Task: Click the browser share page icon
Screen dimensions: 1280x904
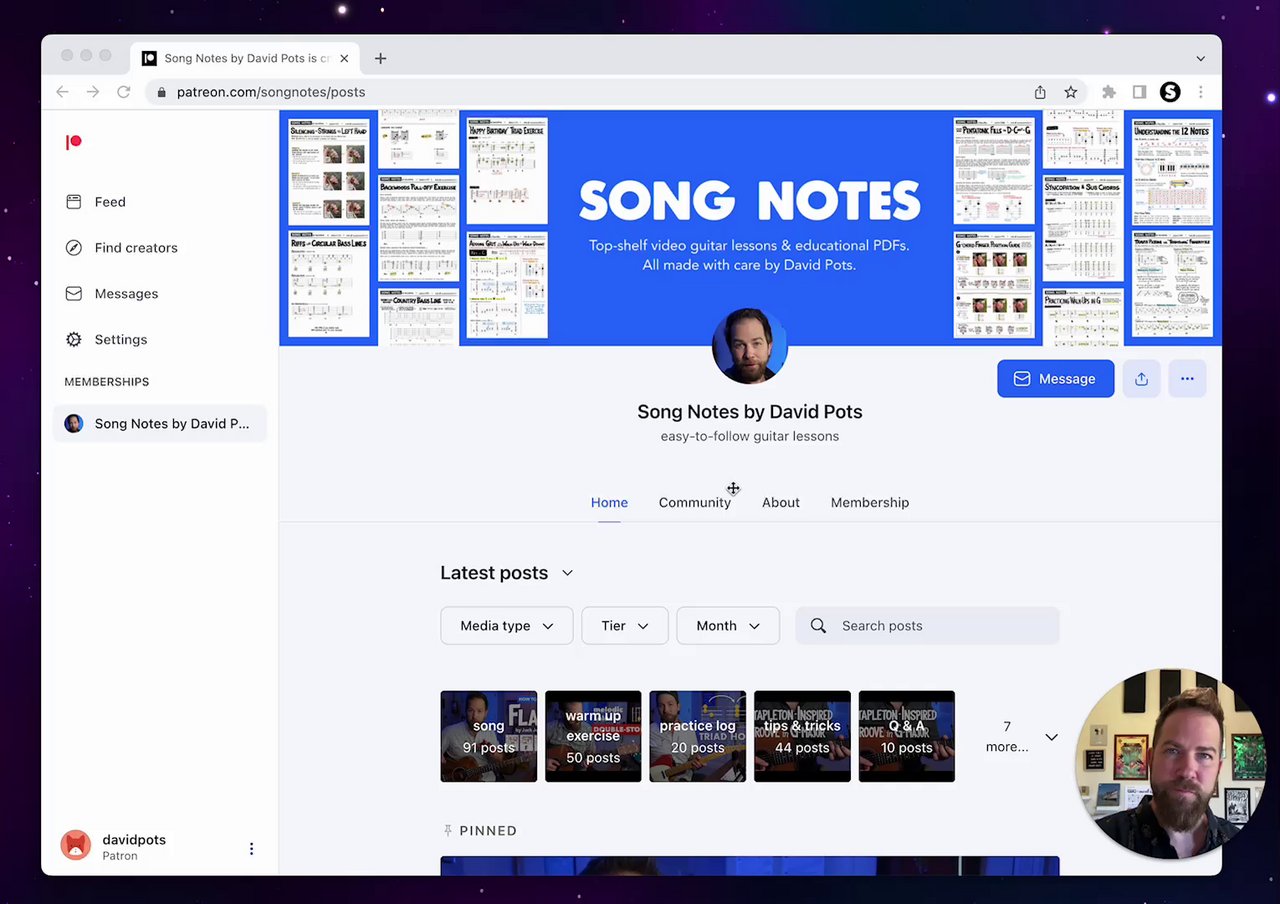Action: [x=1040, y=92]
